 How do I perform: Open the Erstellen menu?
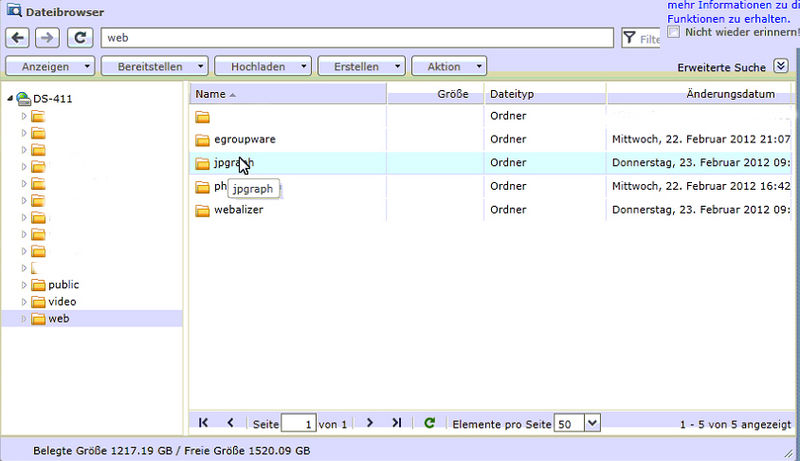pyautogui.click(x=362, y=67)
